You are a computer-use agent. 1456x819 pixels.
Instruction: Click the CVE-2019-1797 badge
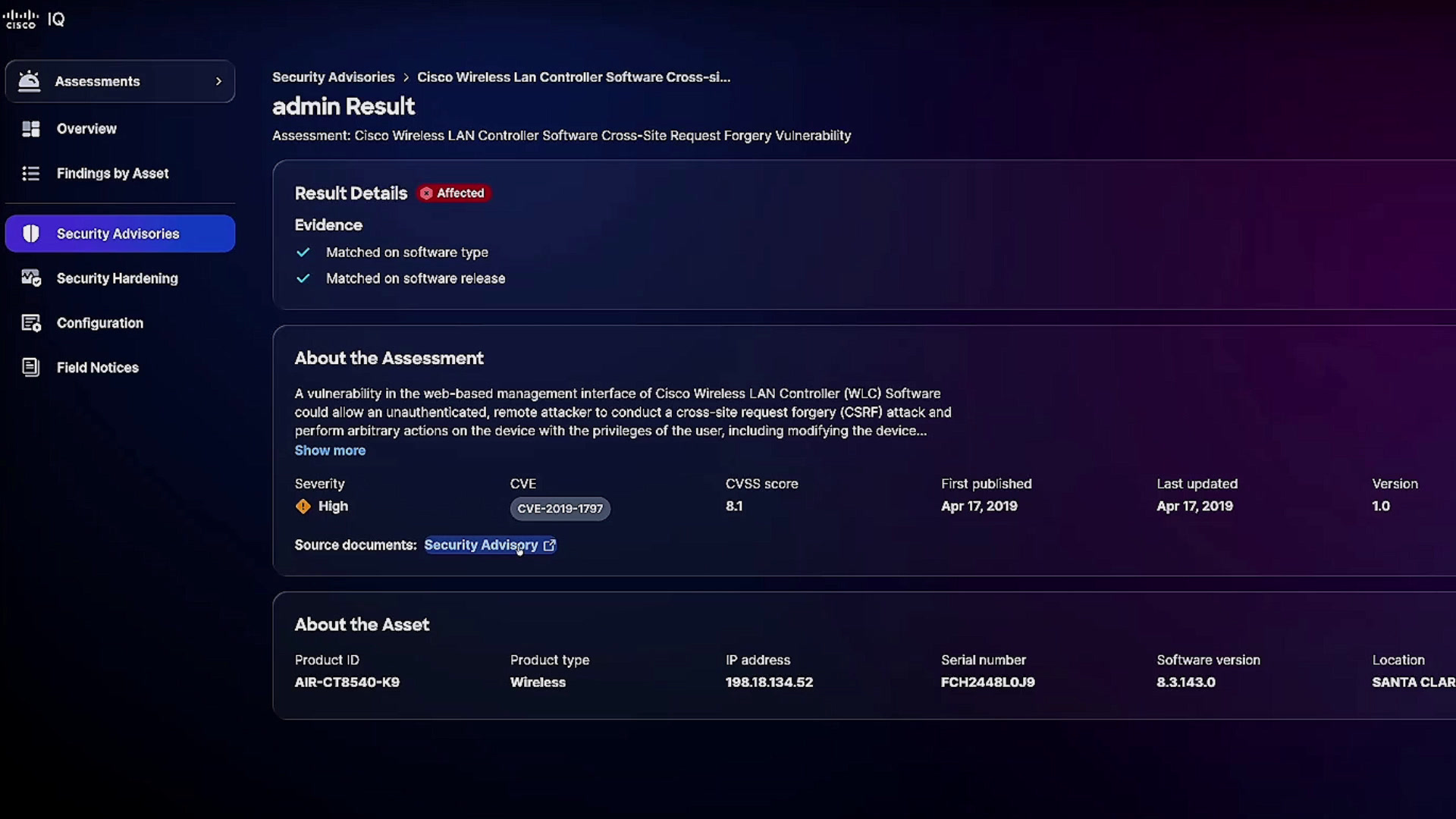(560, 509)
